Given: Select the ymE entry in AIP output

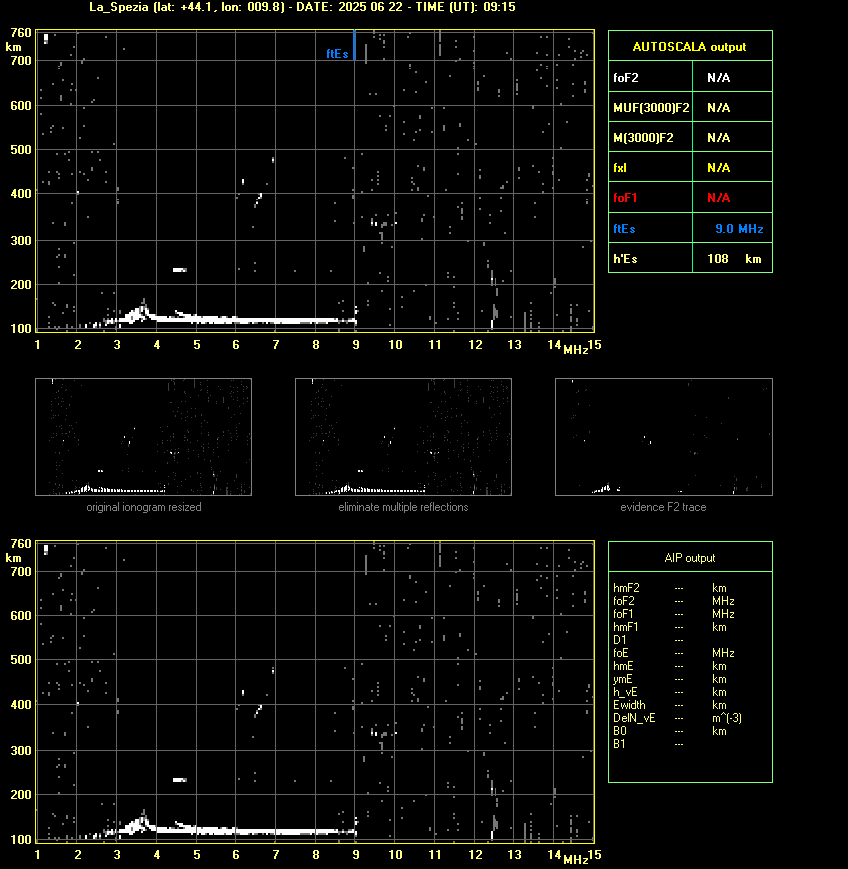Looking at the screenshot, I should click(670, 679).
